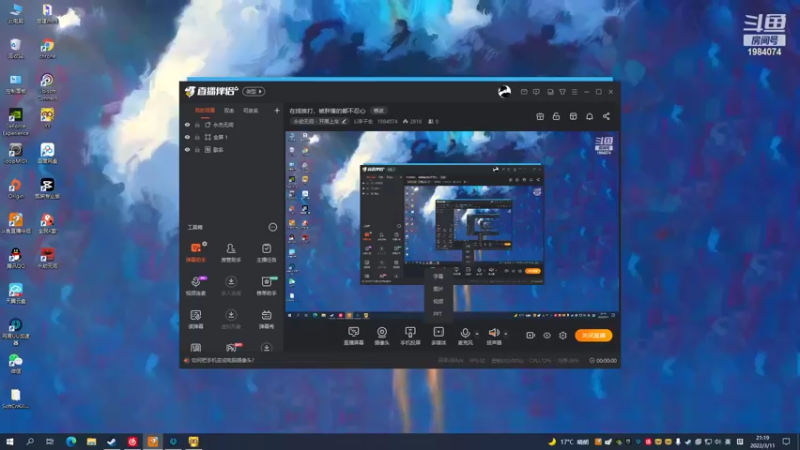Screen dimensions: 800x450
Task: Open the user avatar in the title bar
Action: tap(504, 92)
